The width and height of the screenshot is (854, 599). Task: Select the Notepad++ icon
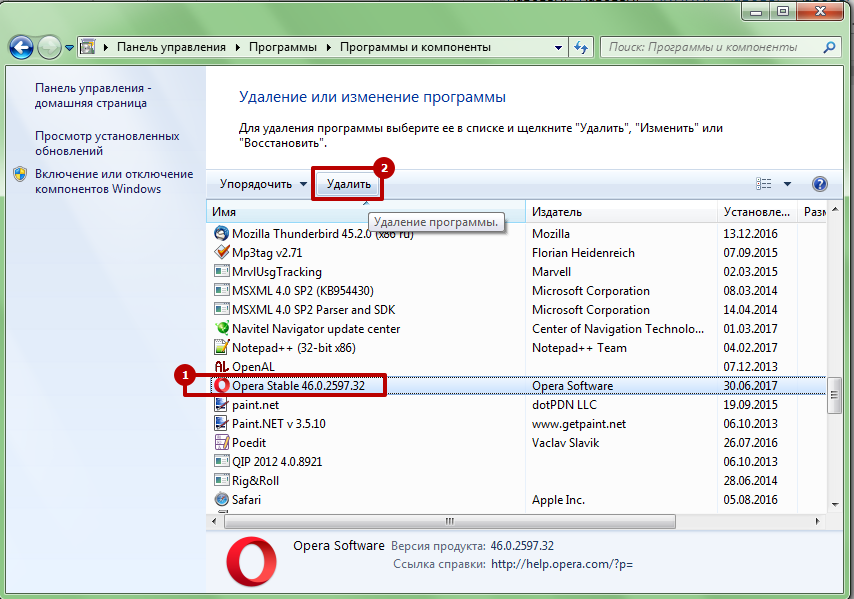222,347
